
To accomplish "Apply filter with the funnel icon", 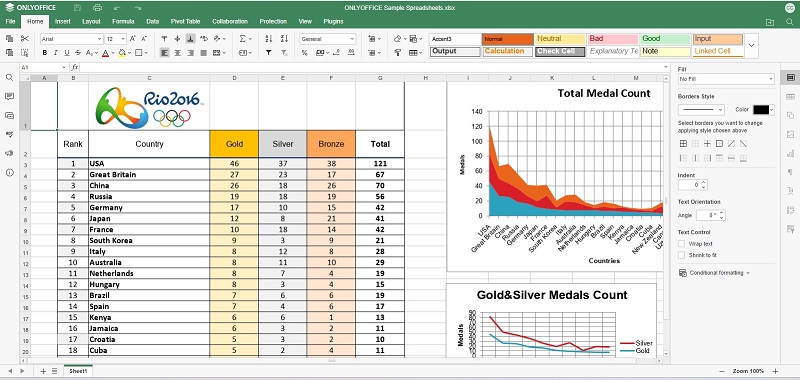I will [269, 53].
